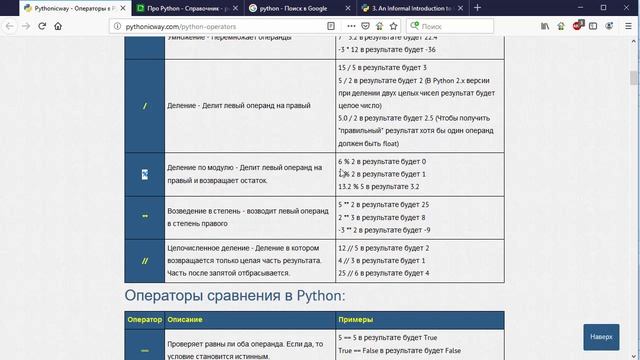Click the page vertical scrollbar thumb
This screenshot has height=360, width=640.
[x=633, y=78]
